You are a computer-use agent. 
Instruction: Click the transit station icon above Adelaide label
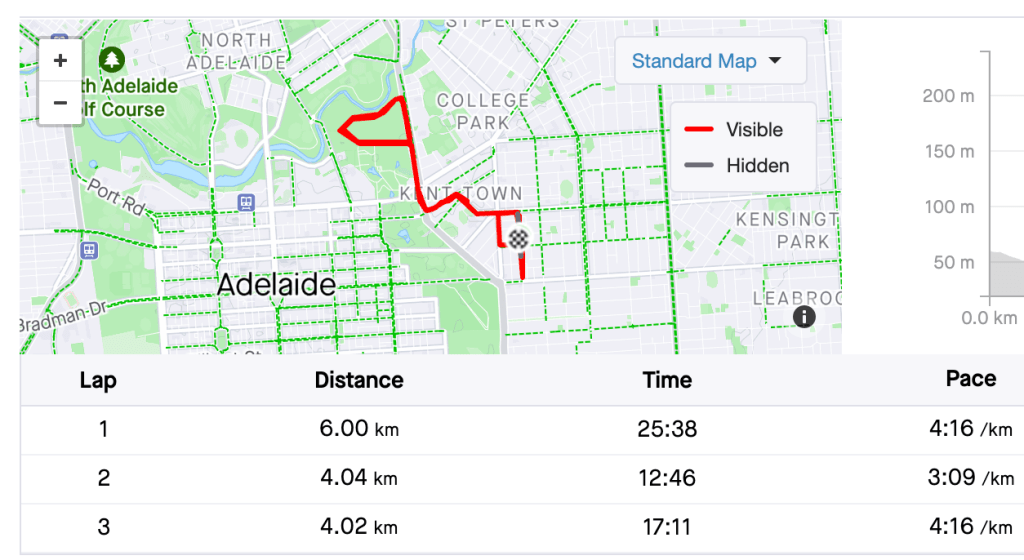246,202
